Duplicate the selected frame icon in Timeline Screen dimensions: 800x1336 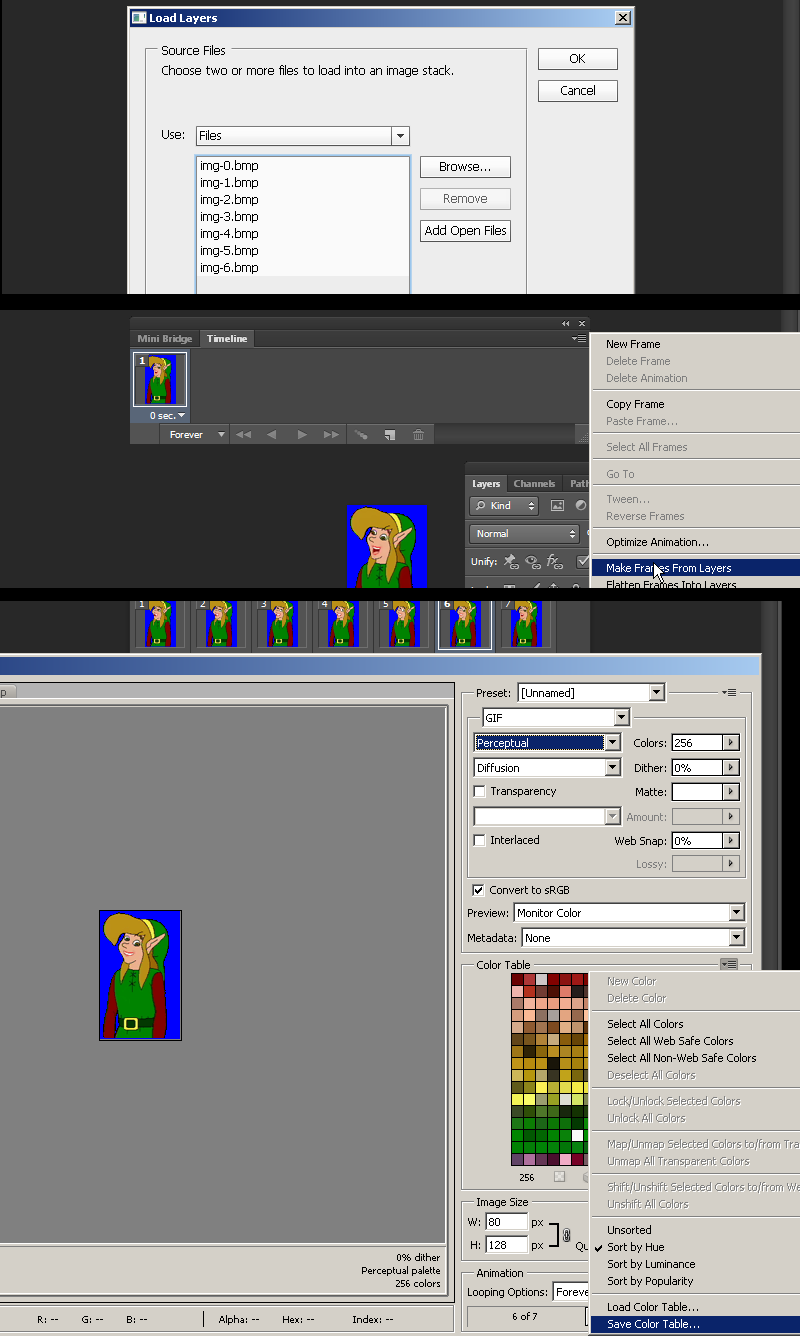click(390, 435)
